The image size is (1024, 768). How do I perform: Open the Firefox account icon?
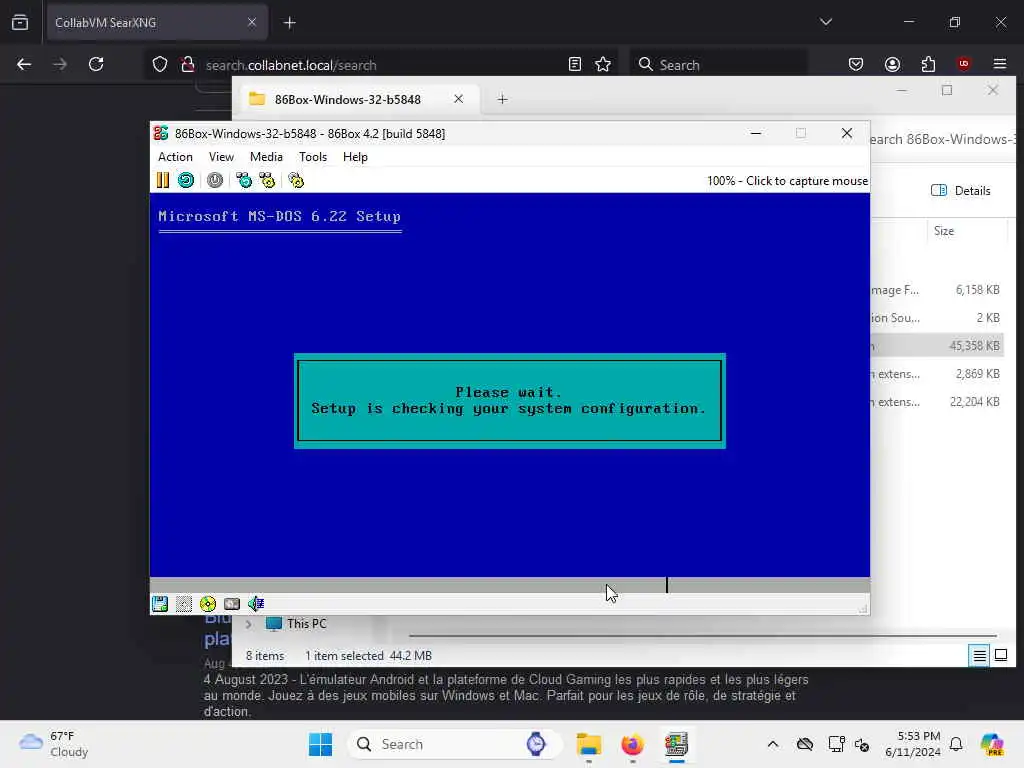pos(892,64)
